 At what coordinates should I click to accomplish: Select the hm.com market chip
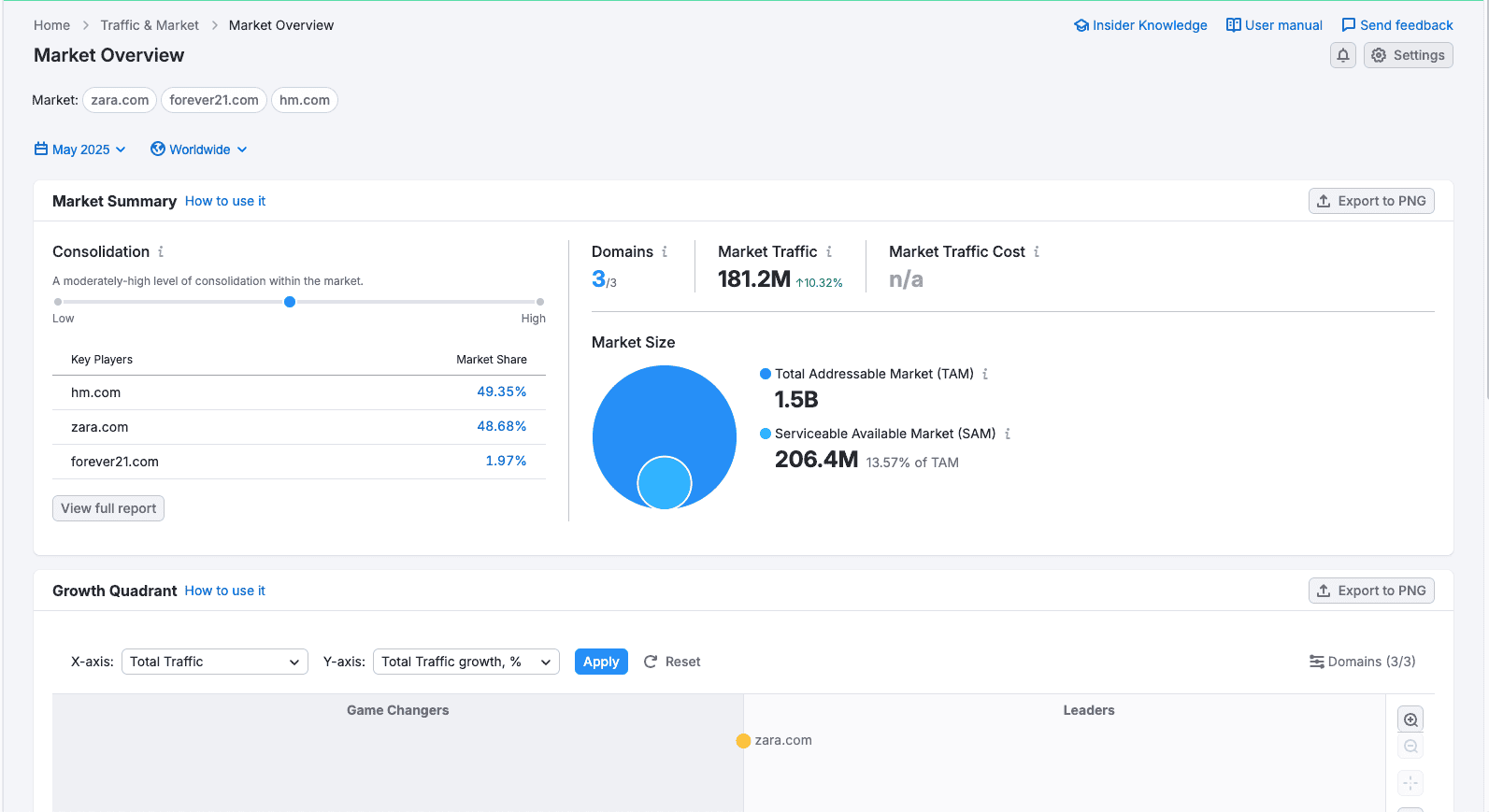305,100
